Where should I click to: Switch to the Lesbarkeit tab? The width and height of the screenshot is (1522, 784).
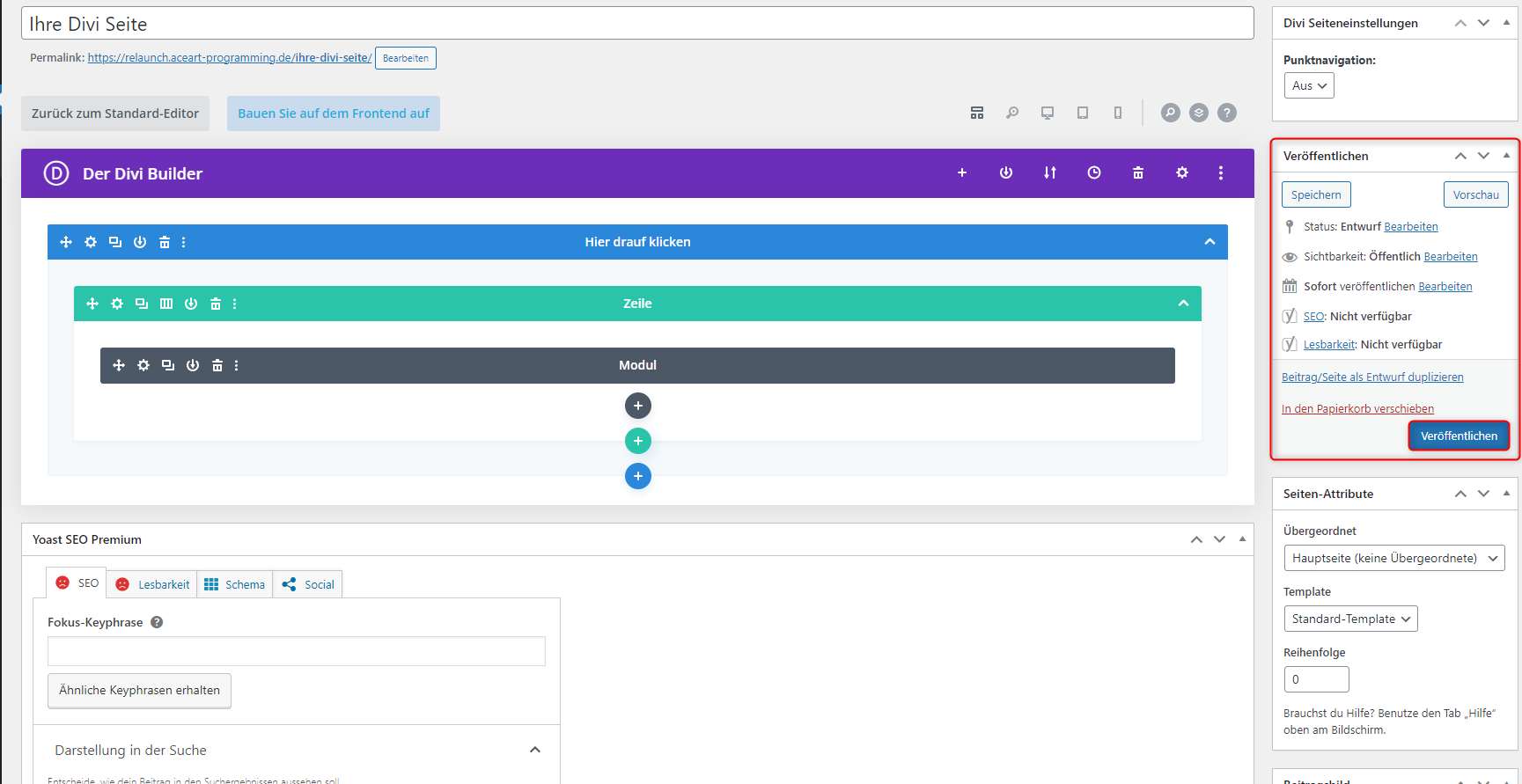tap(153, 584)
